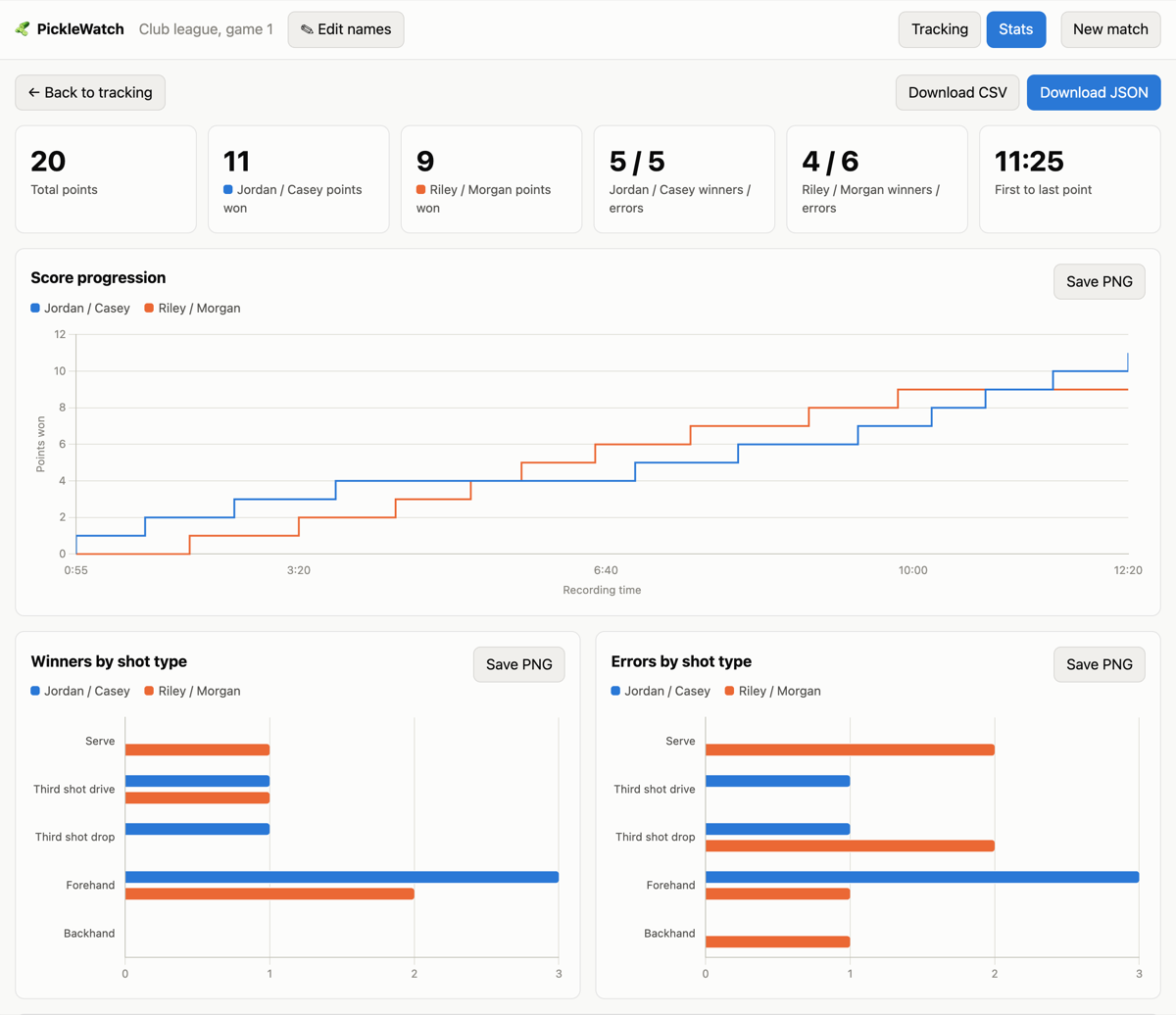
Task: Click Jordan / Casey winners / errors card
Action: 684,179
